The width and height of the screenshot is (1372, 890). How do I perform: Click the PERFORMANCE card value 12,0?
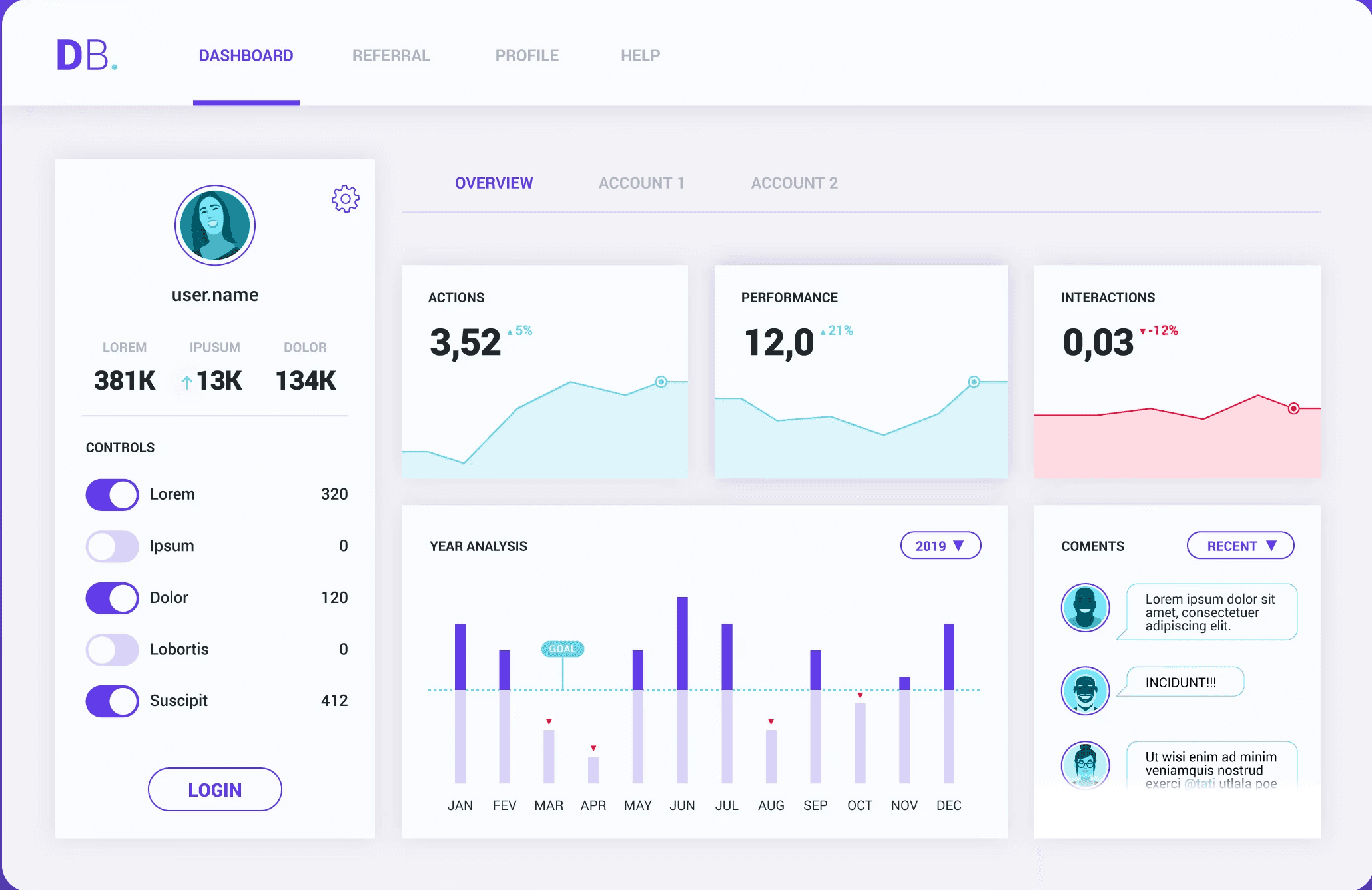(779, 342)
